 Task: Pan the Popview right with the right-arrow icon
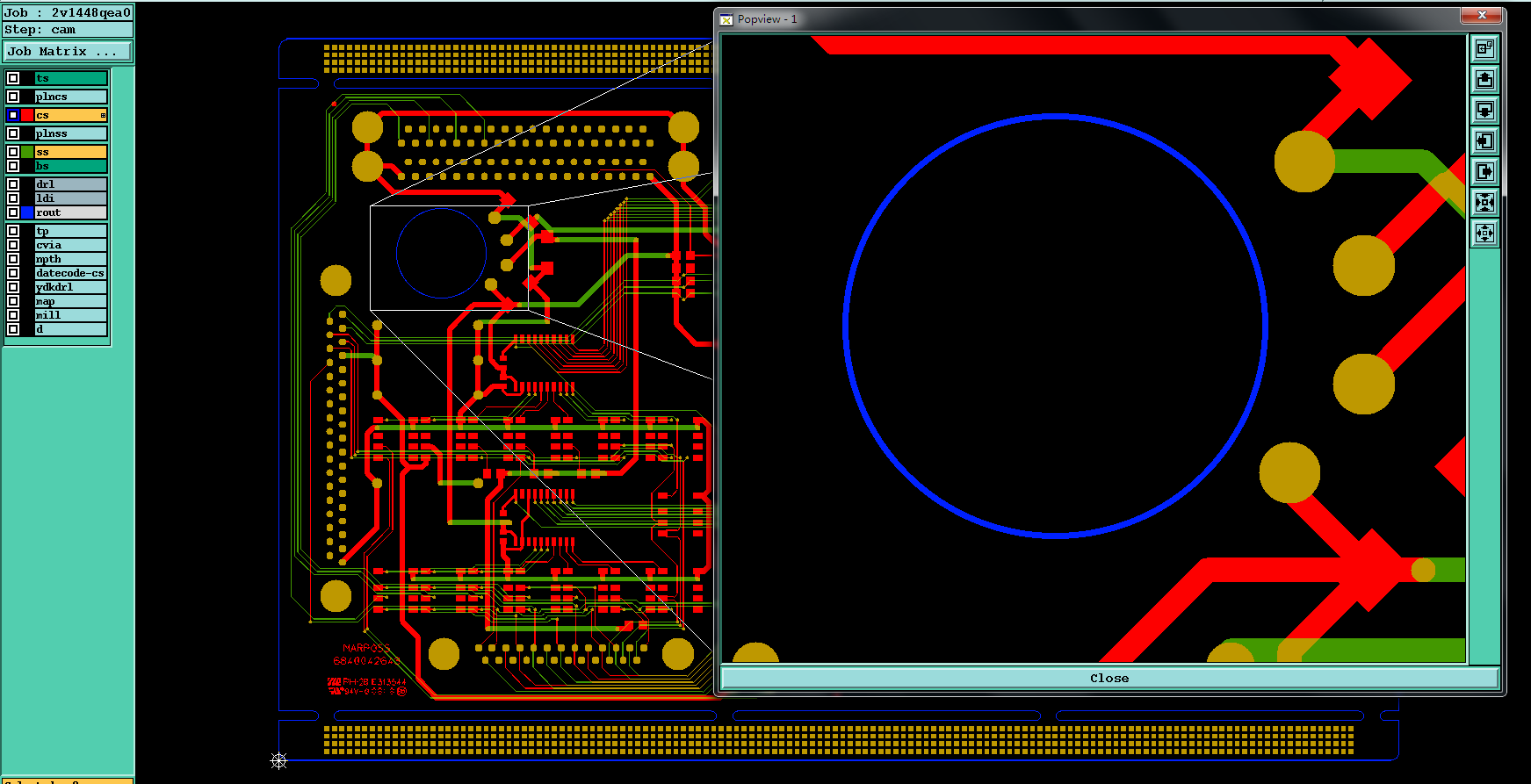coord(1484,171)
